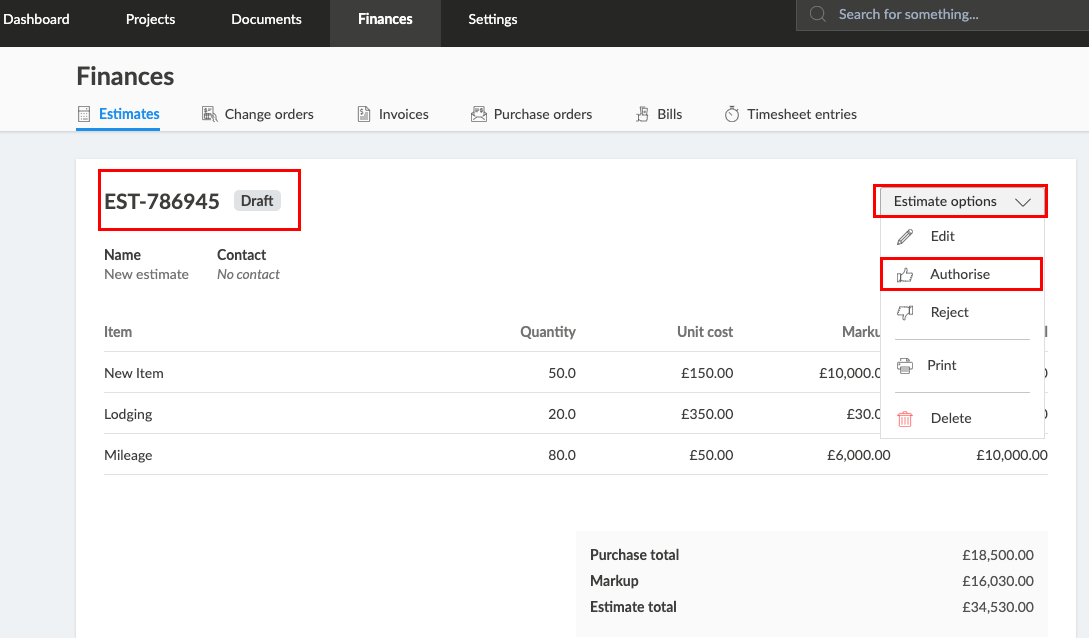Open the Purchase orders tab
The image size is (1089, 638).
point(531,114)
